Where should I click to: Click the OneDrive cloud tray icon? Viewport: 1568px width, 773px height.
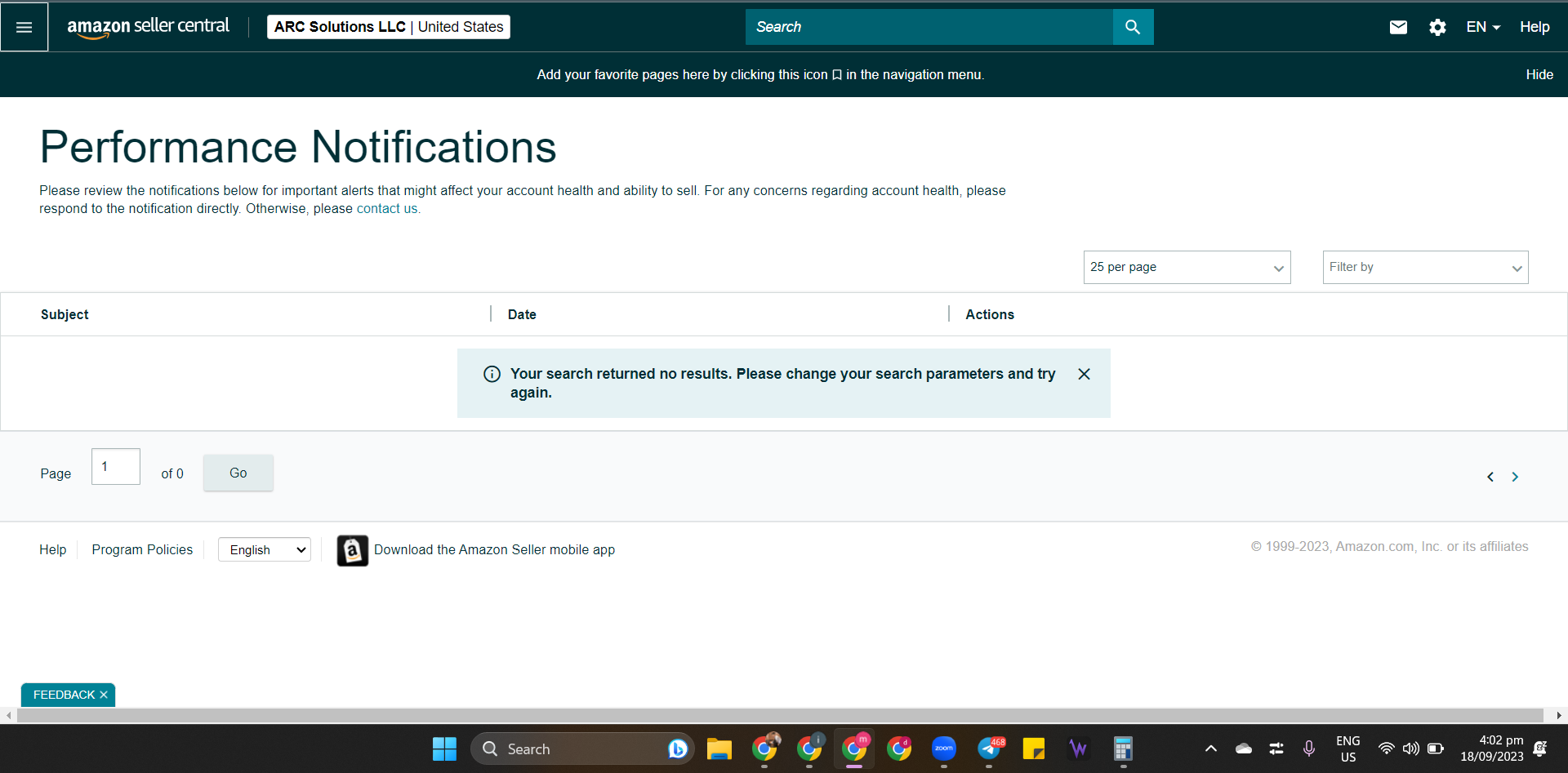point(1244,749)
